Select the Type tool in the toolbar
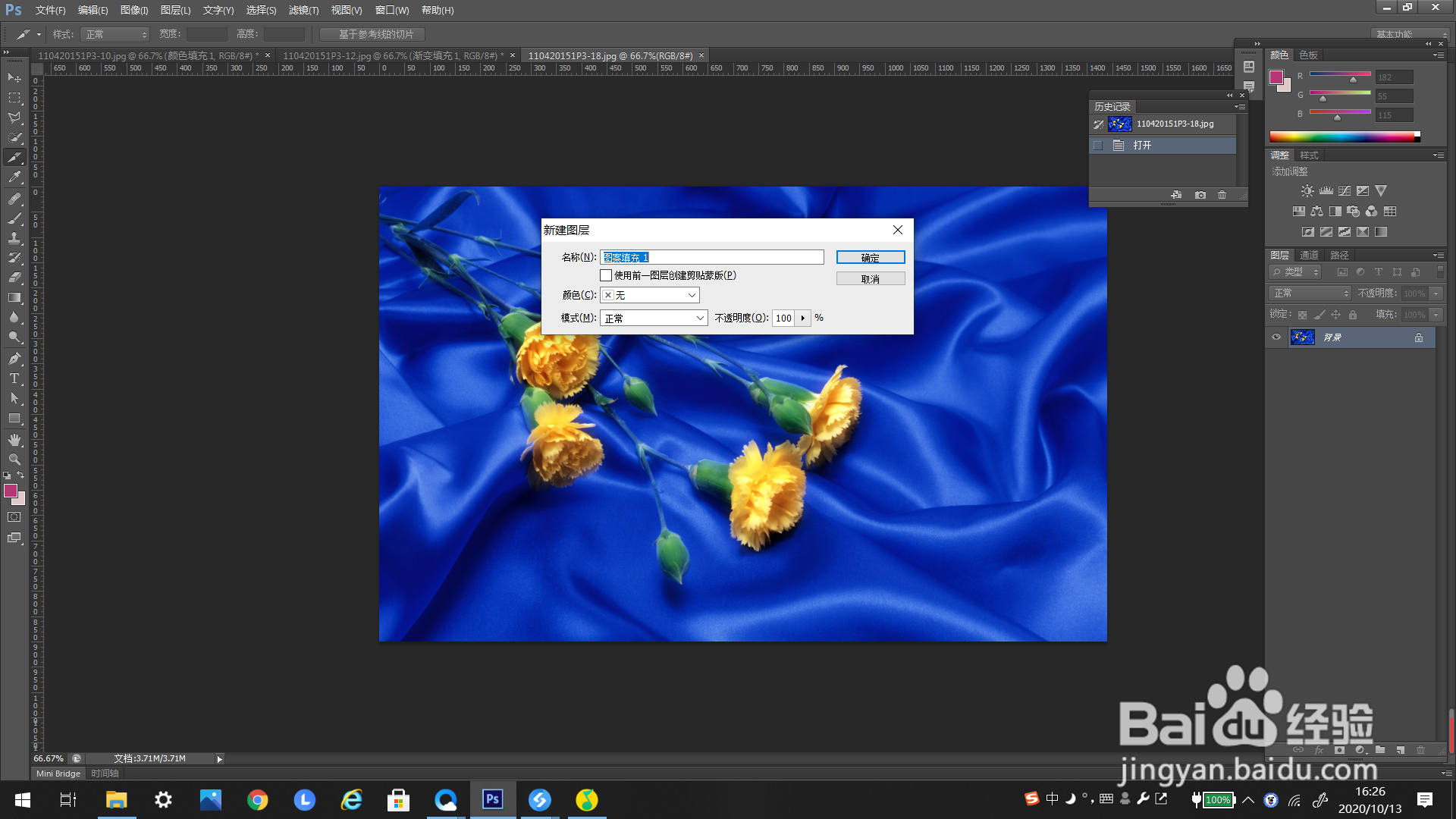This screenshot has width=1456, height=819. 14,378
